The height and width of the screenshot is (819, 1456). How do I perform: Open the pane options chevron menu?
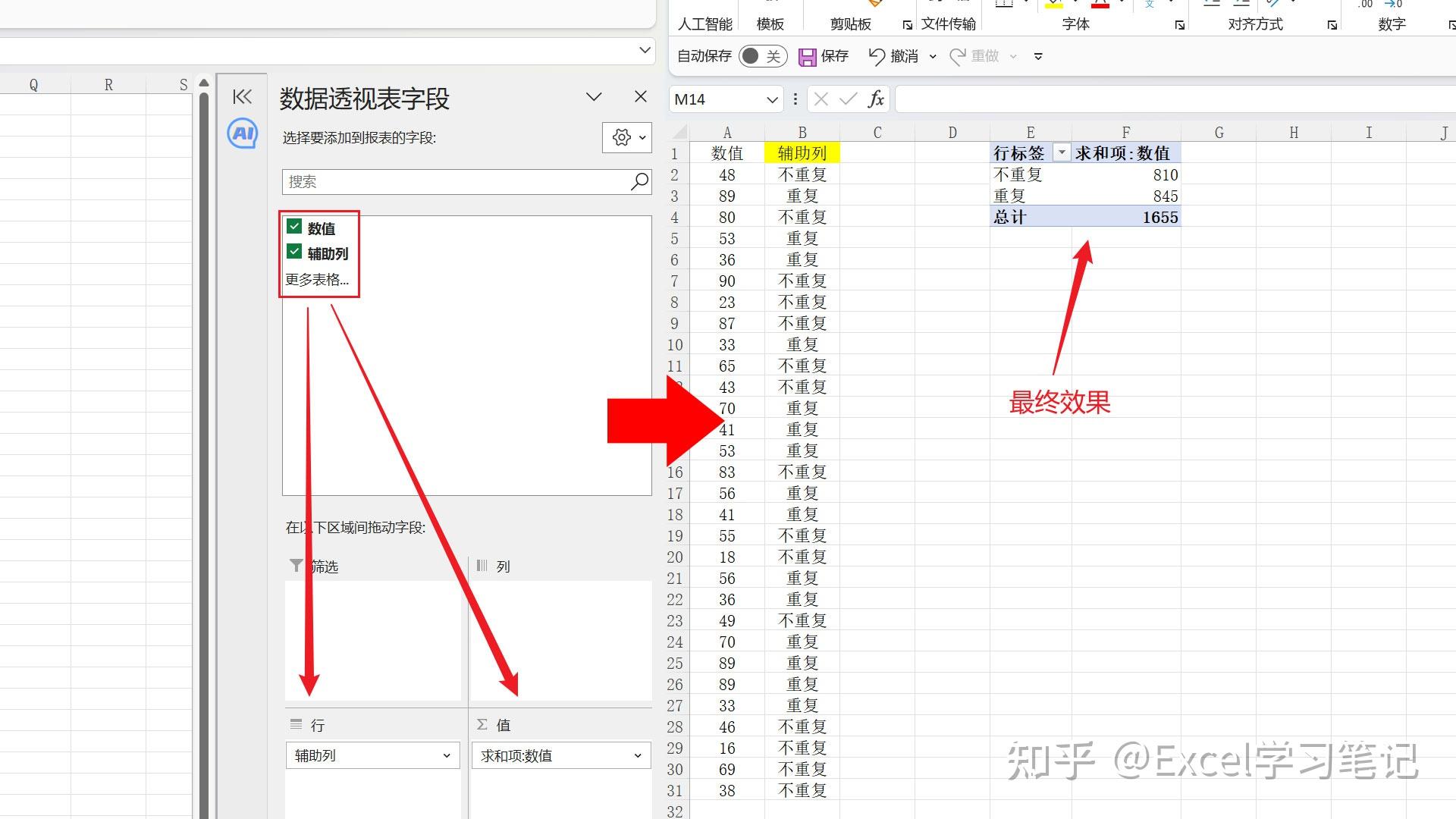pyautogui.click(x=594, y=96)
